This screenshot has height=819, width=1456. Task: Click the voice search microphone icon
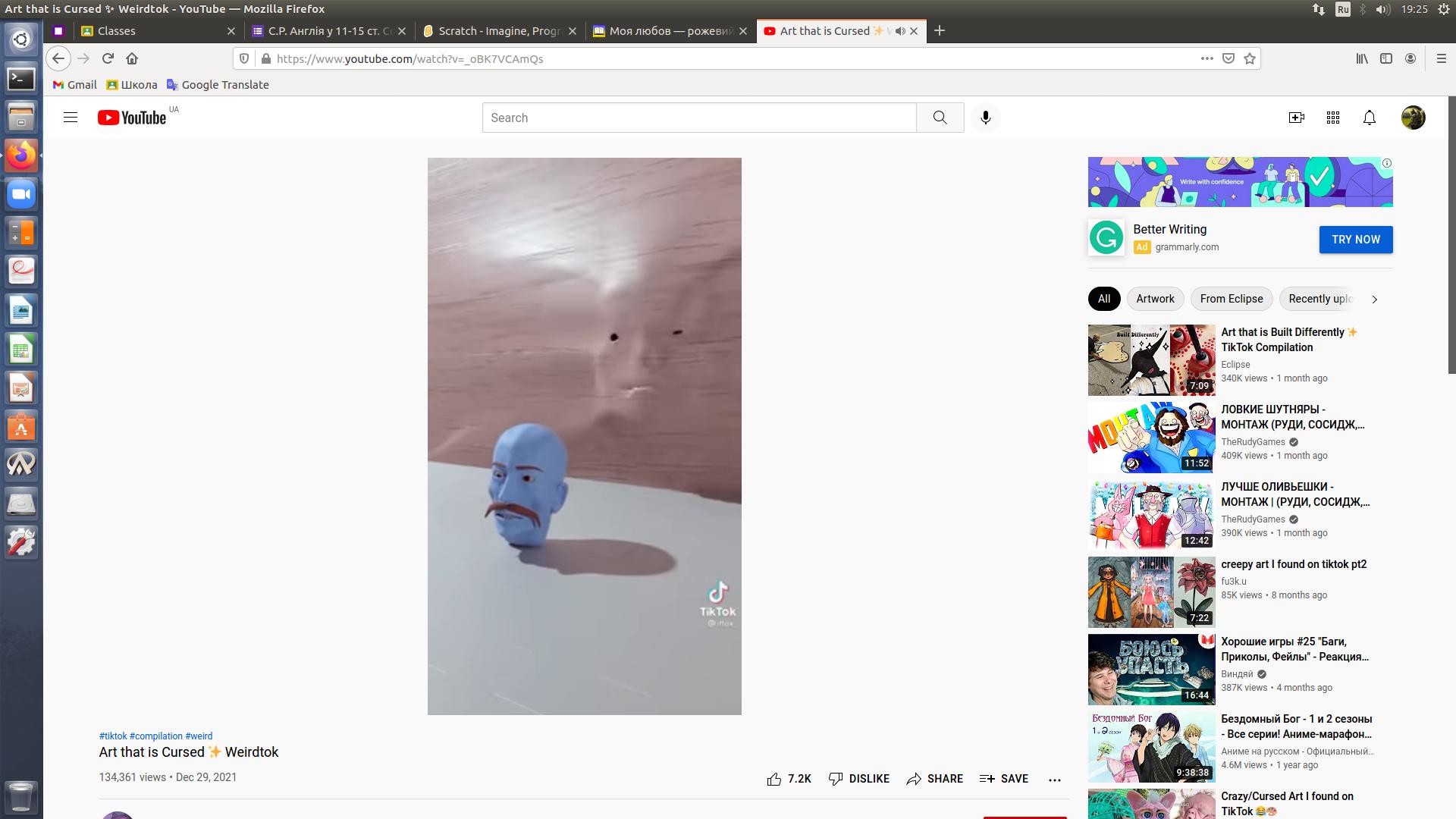click(985, 118)
